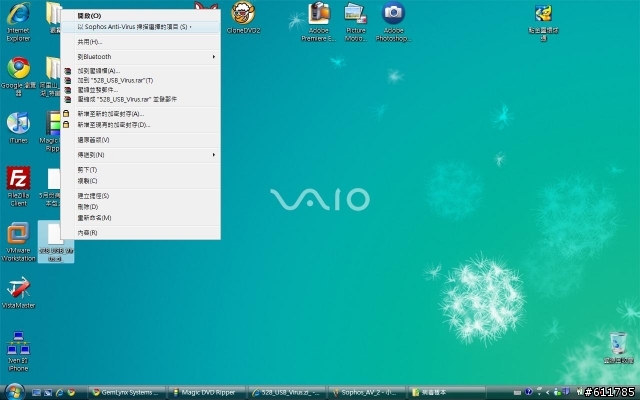Choose 內容(R) Properties in the context menu

click(x=140, y=233)
